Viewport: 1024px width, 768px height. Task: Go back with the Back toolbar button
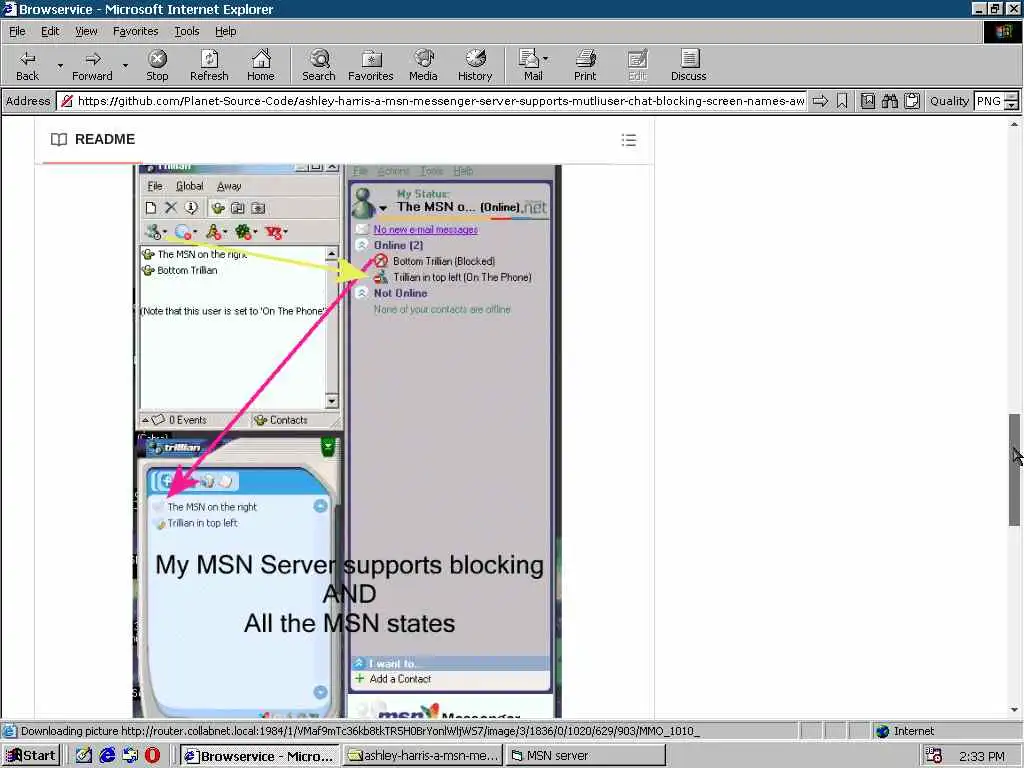click(27, 65)
